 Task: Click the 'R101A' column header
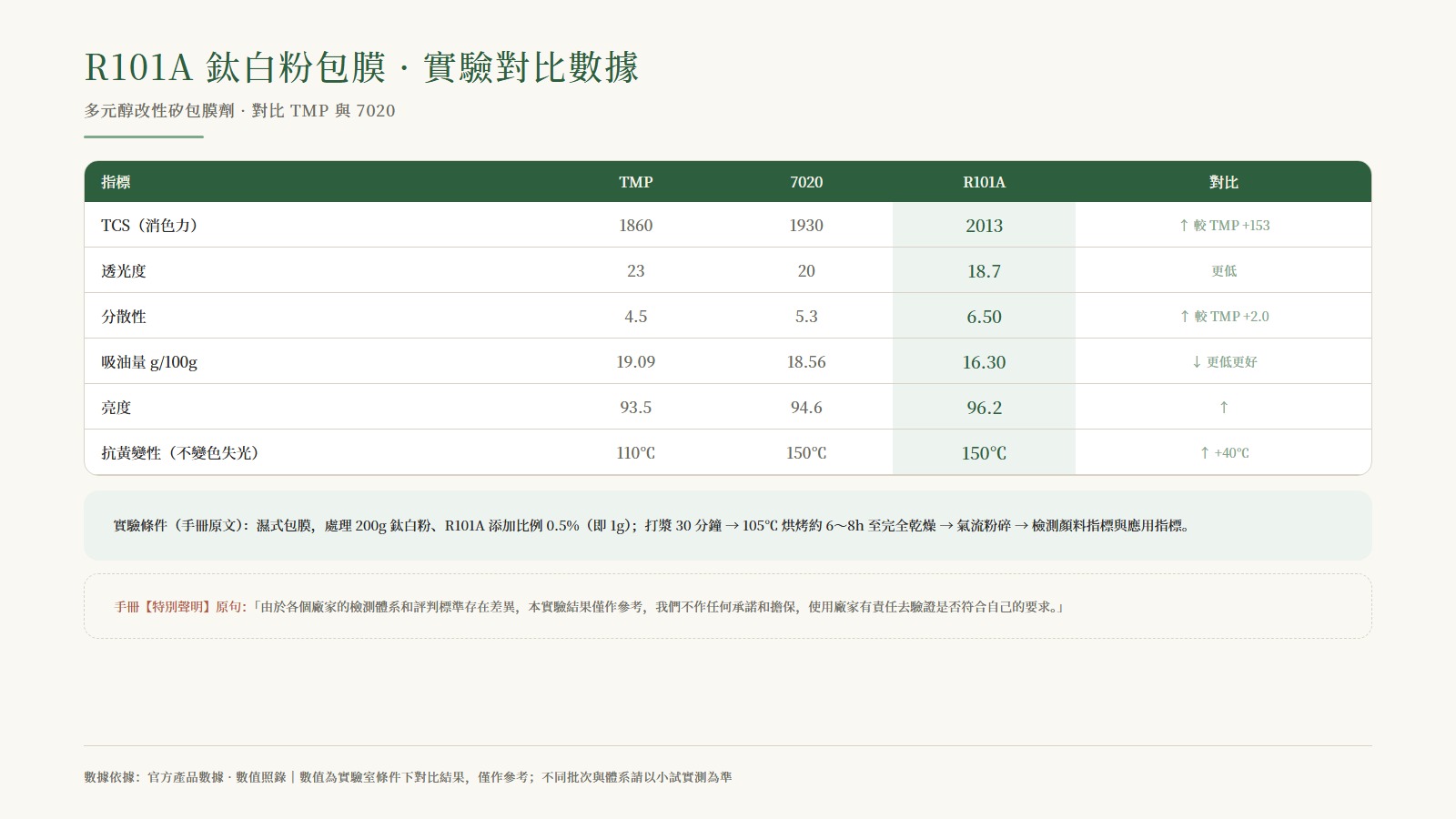point(984,182)
